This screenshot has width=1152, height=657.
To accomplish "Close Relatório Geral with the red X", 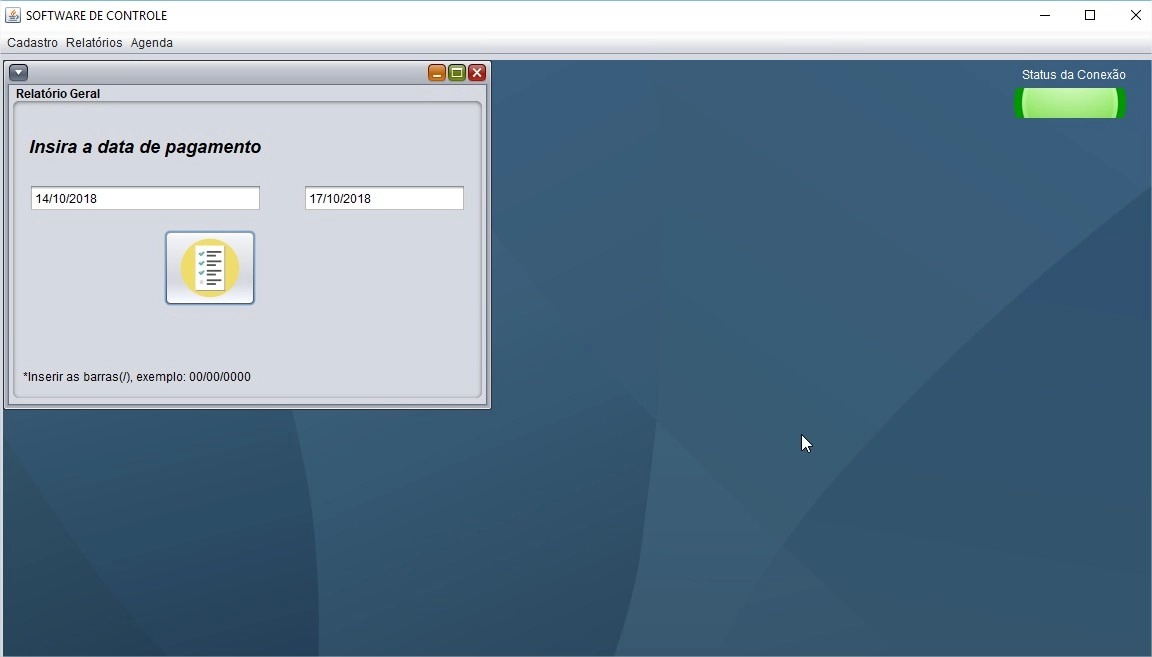I will pyautogui.click(x=477, y=72).
